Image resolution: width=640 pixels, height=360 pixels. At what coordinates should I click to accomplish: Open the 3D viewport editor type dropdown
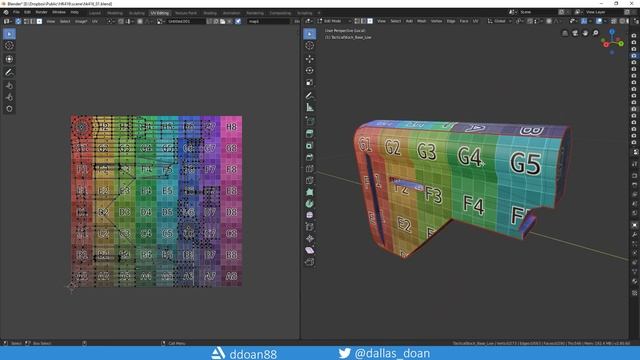coord(309,21)
